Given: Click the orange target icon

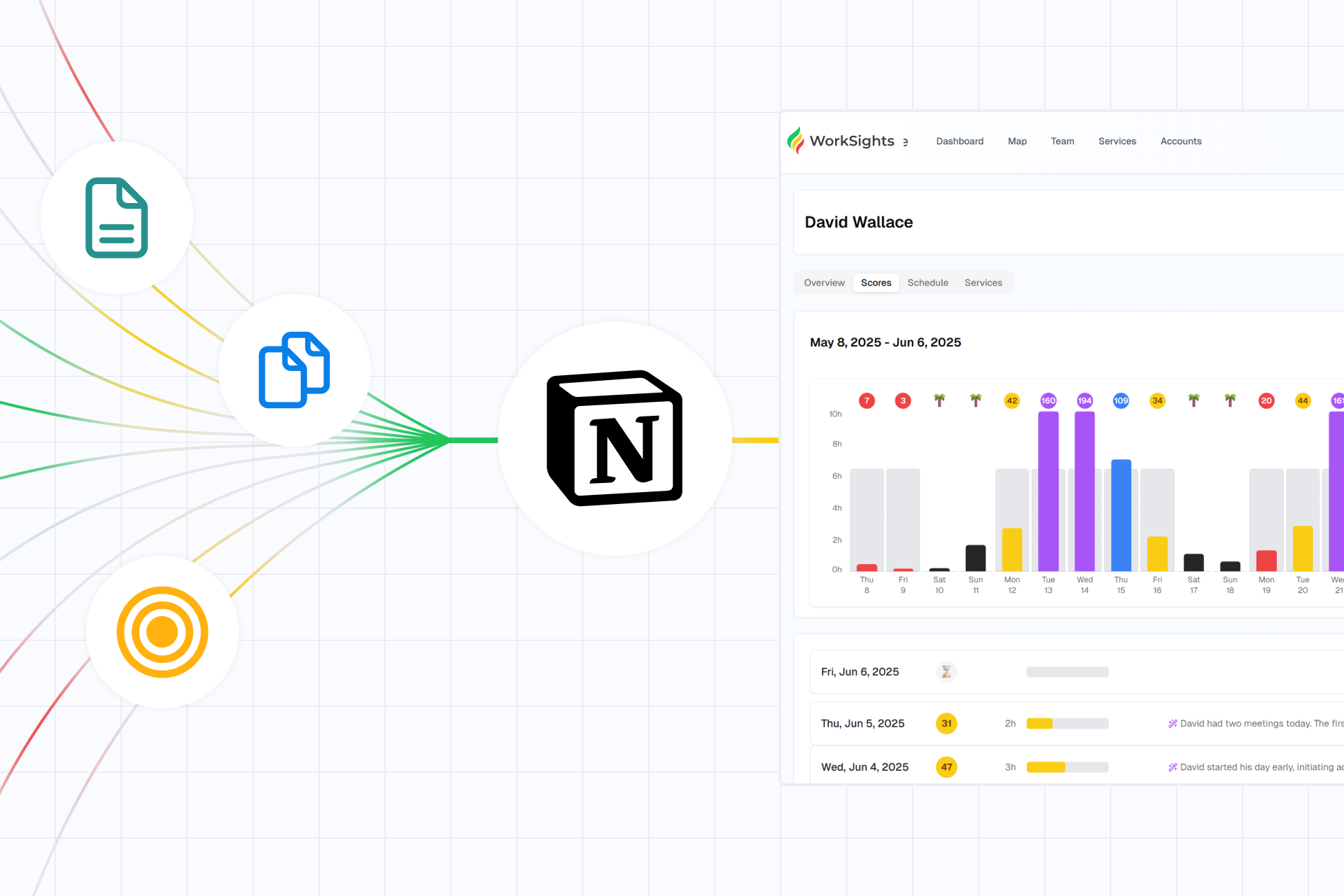Looking at the screenshot, I should 162,632.
